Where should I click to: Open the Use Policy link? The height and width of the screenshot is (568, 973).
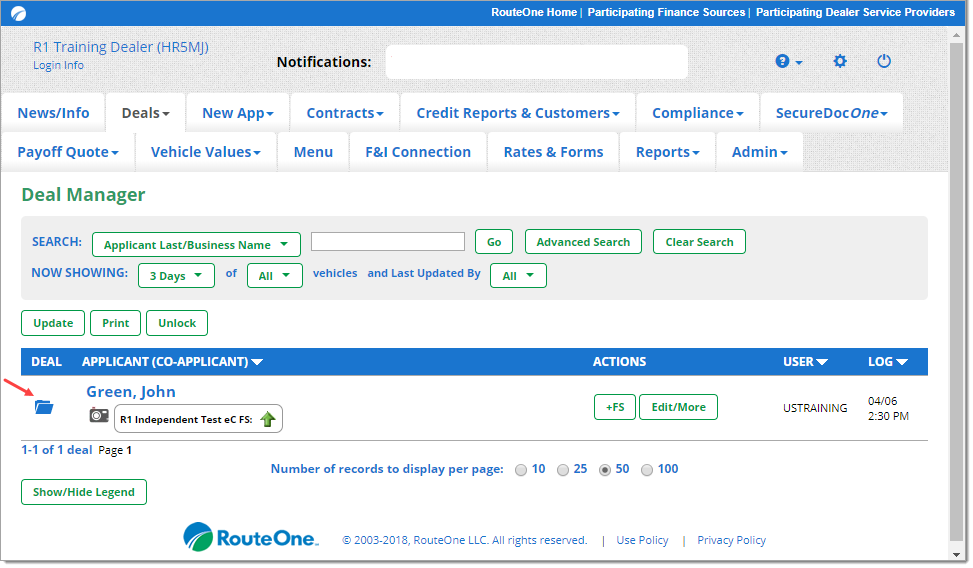tap(642, 541)
